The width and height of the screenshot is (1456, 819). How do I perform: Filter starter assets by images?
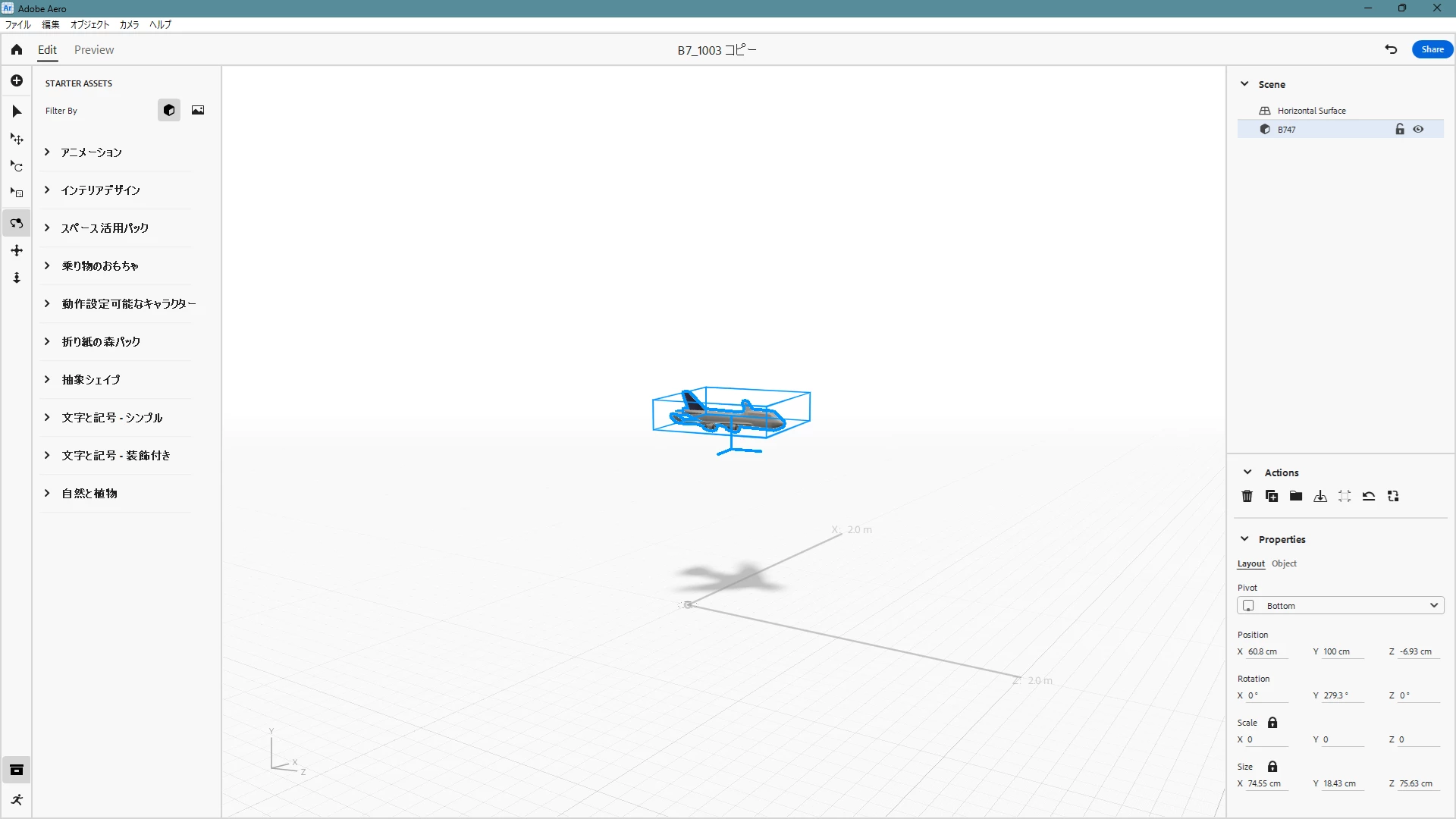tap(198, 110)
